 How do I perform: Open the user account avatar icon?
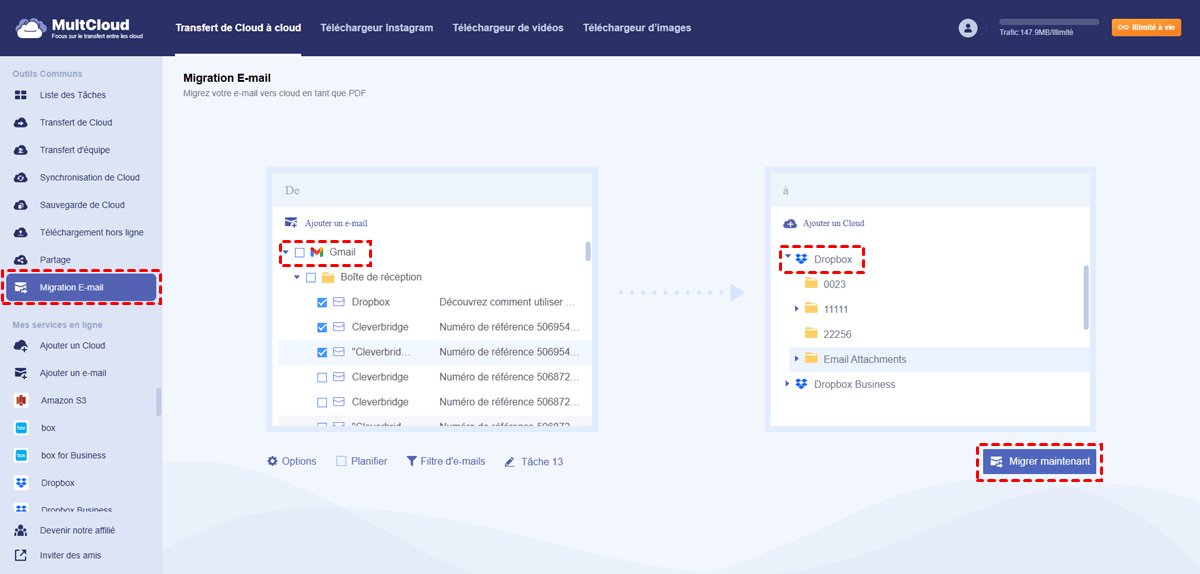[967, 28]
